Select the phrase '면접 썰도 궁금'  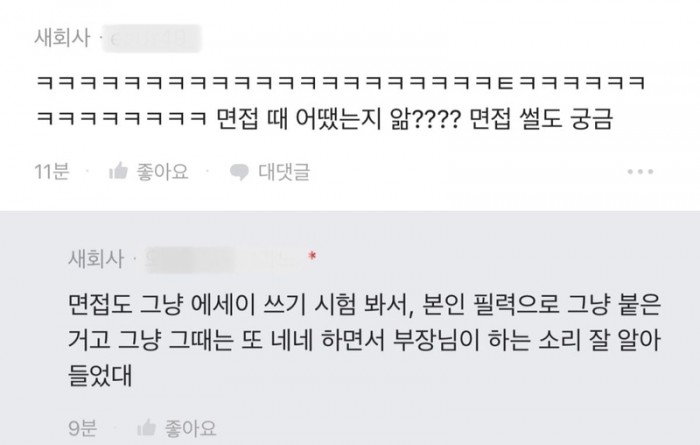[542, 119]
